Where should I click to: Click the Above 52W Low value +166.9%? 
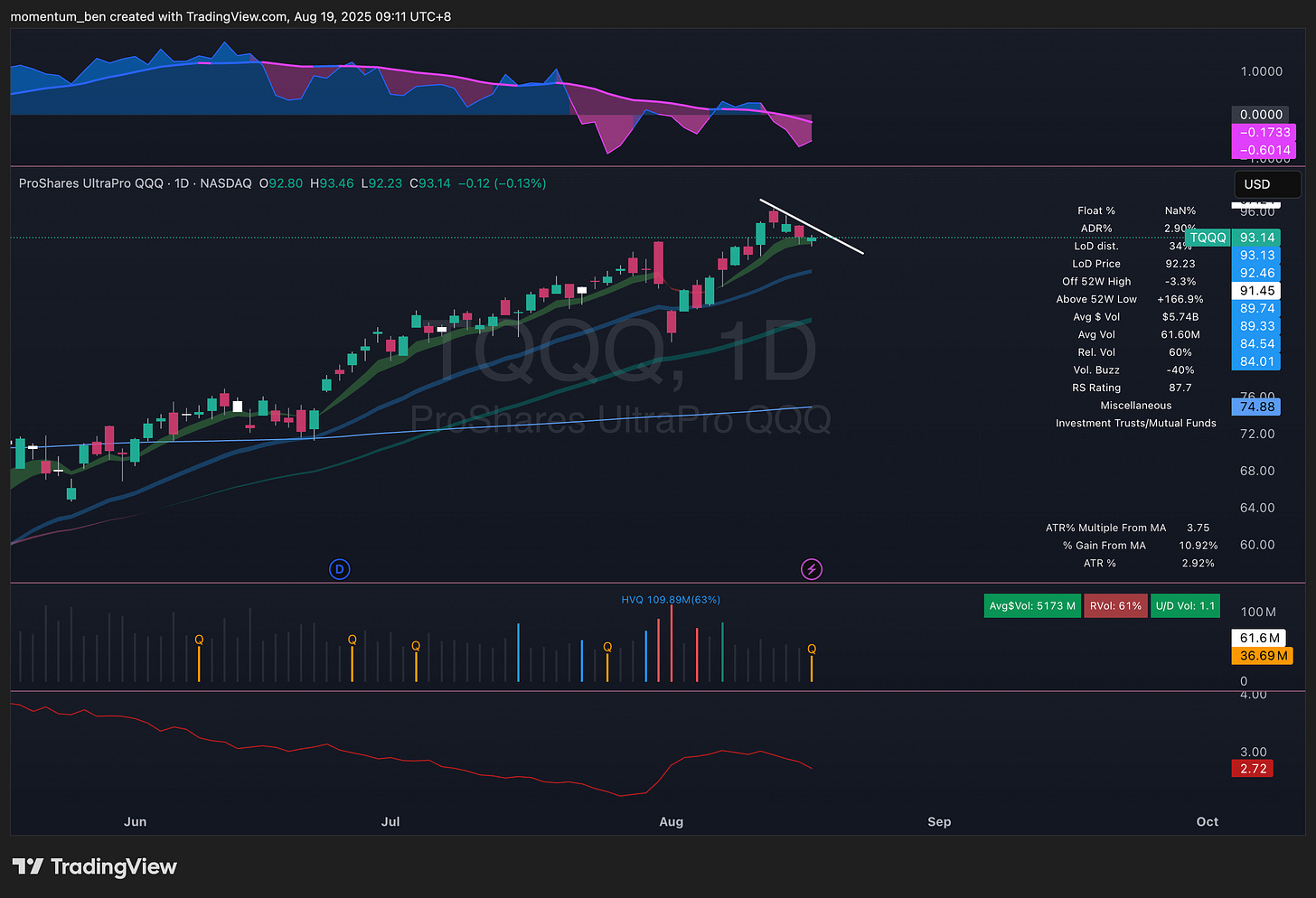tap(1180, 299)
